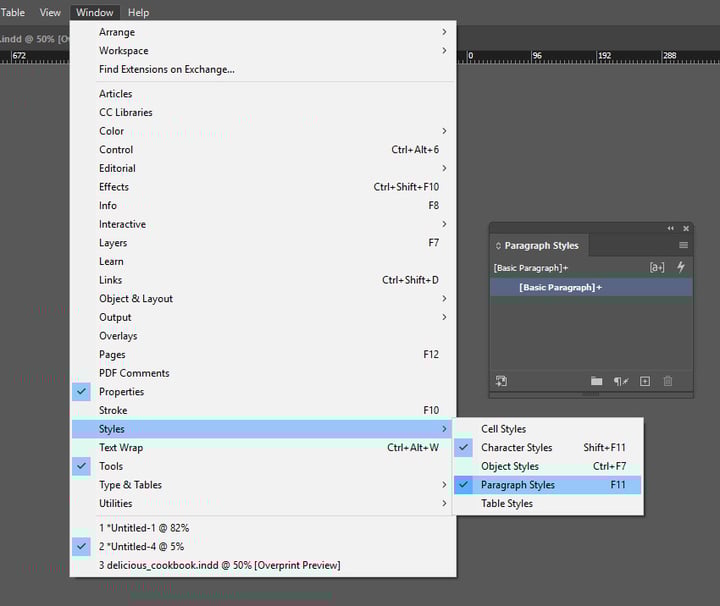Click the Style Override Highlighter icon

[657, 268]
